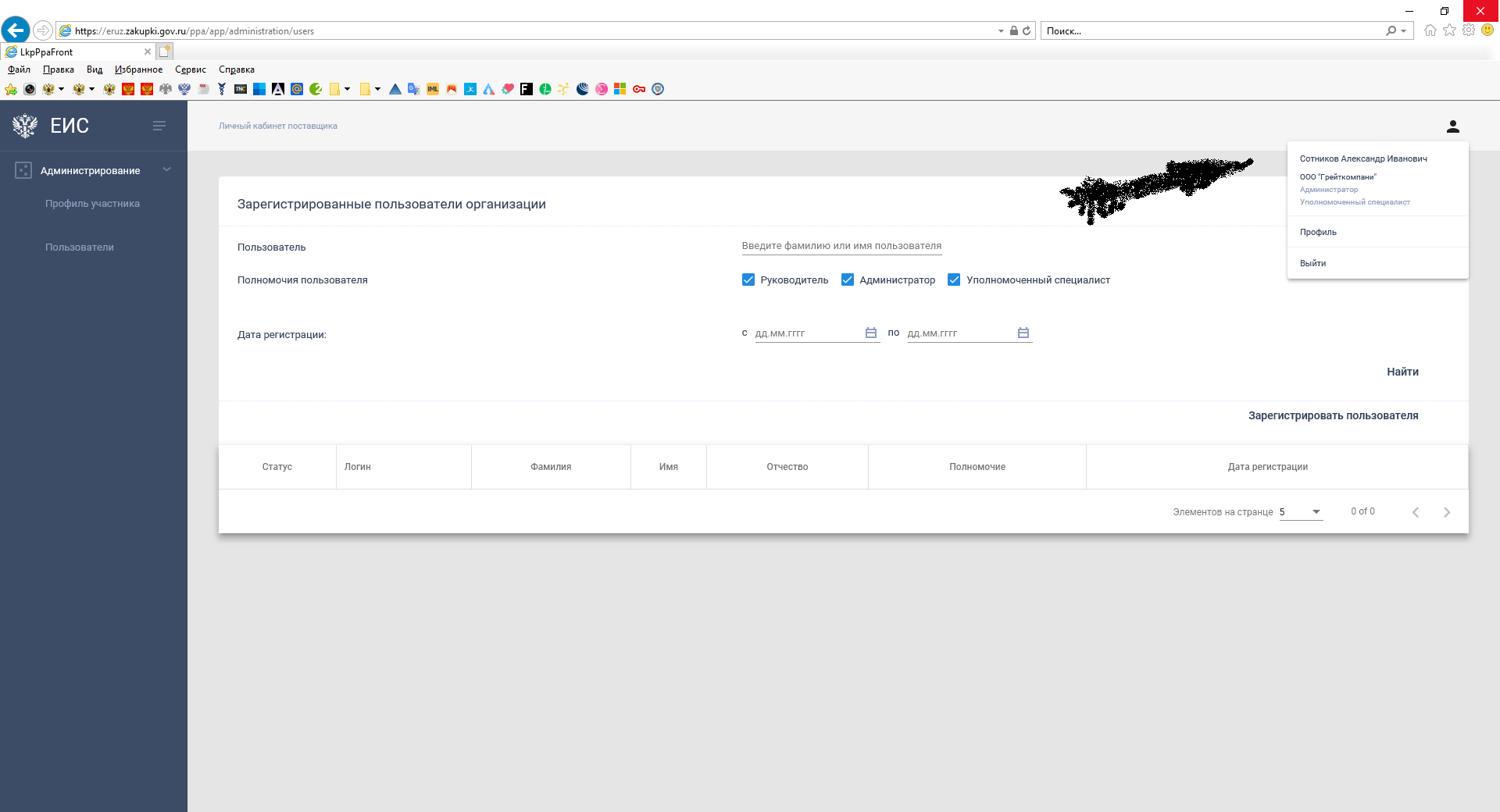Go to next page of results
Viewport: 1500px width, 812px height.
tap(1446, 512)
